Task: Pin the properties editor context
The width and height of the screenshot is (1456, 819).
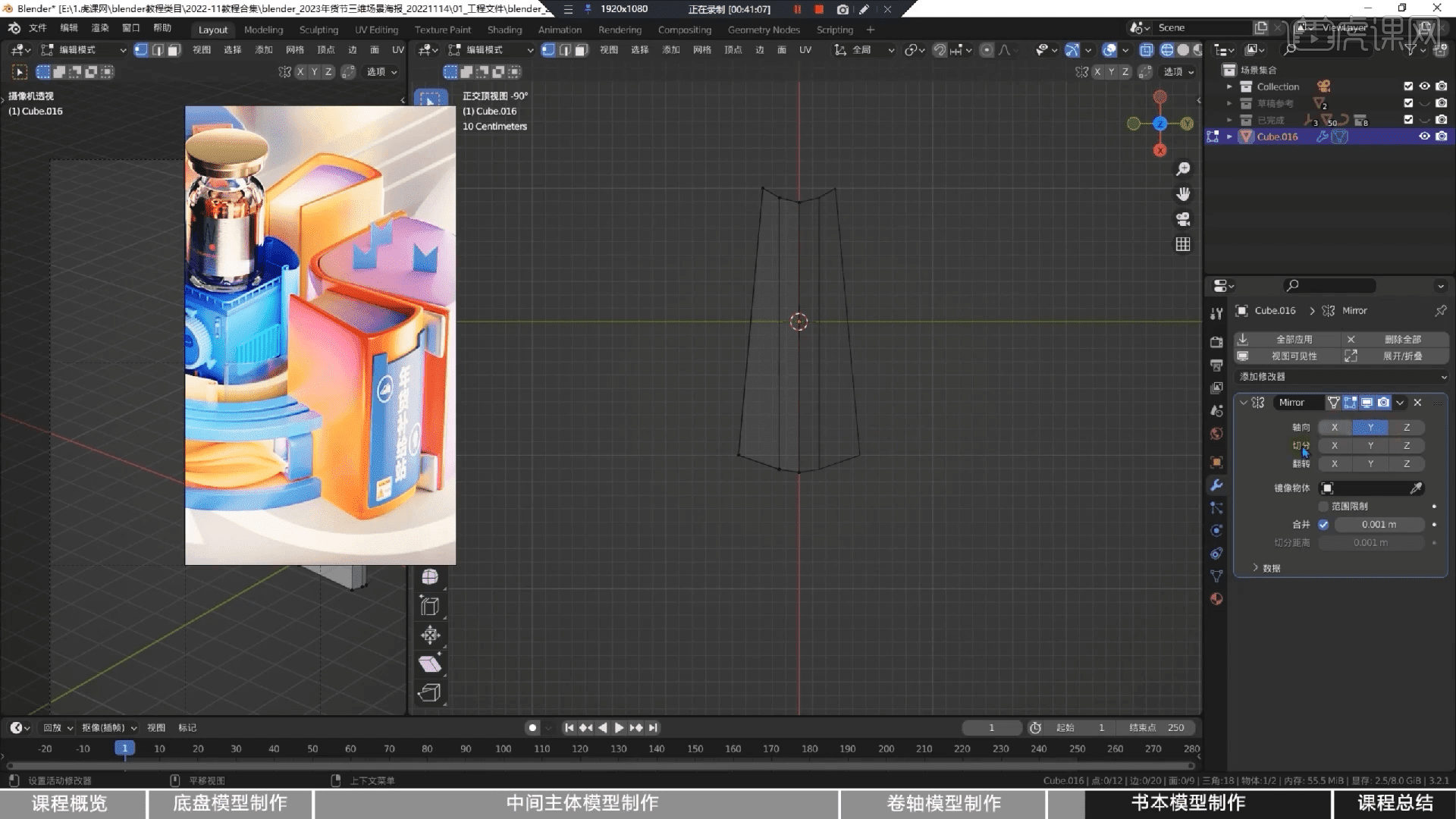Action: pyautogui.click(x=1440, y=311)
